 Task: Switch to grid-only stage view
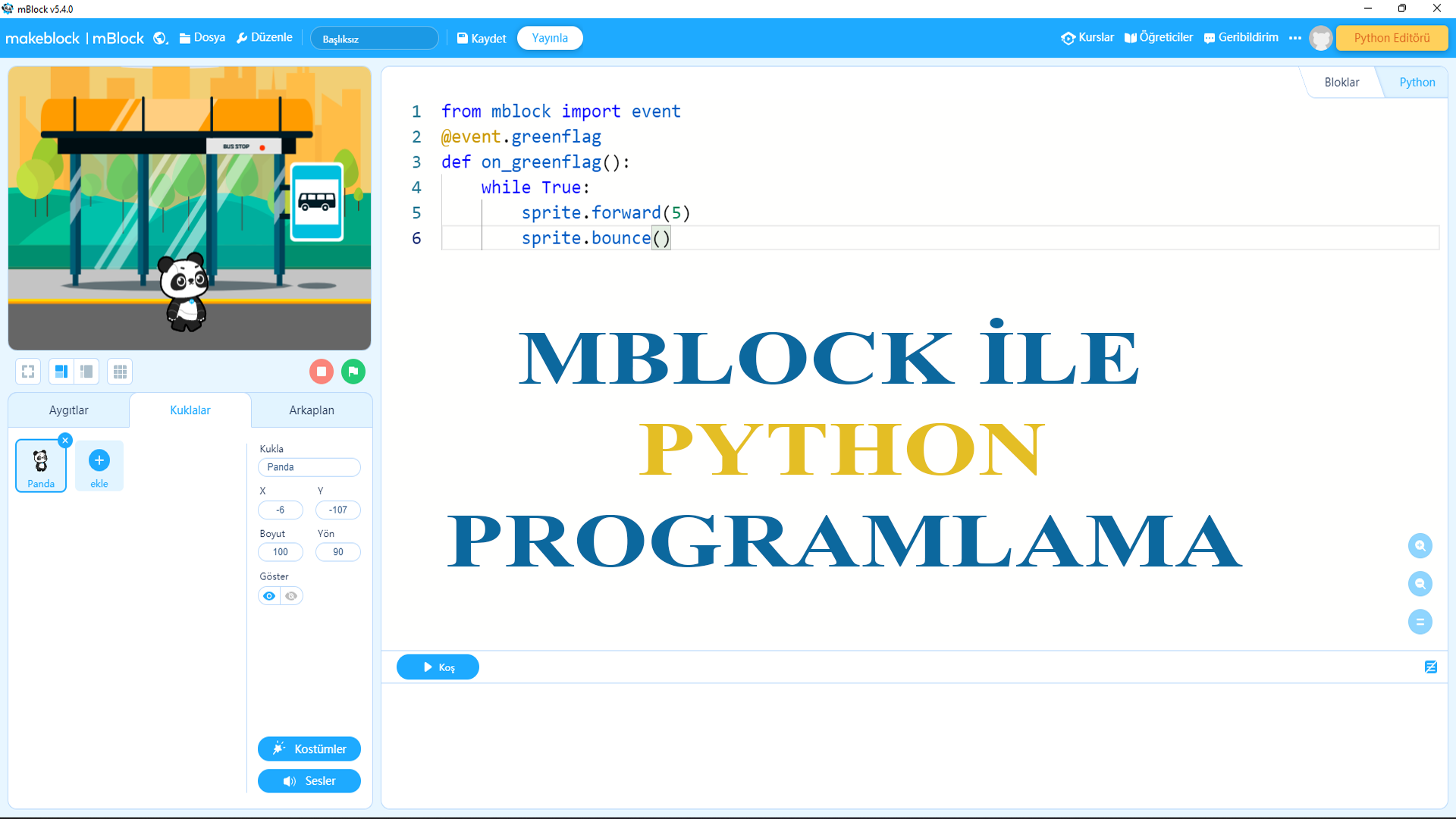click(x=119, y=372)
